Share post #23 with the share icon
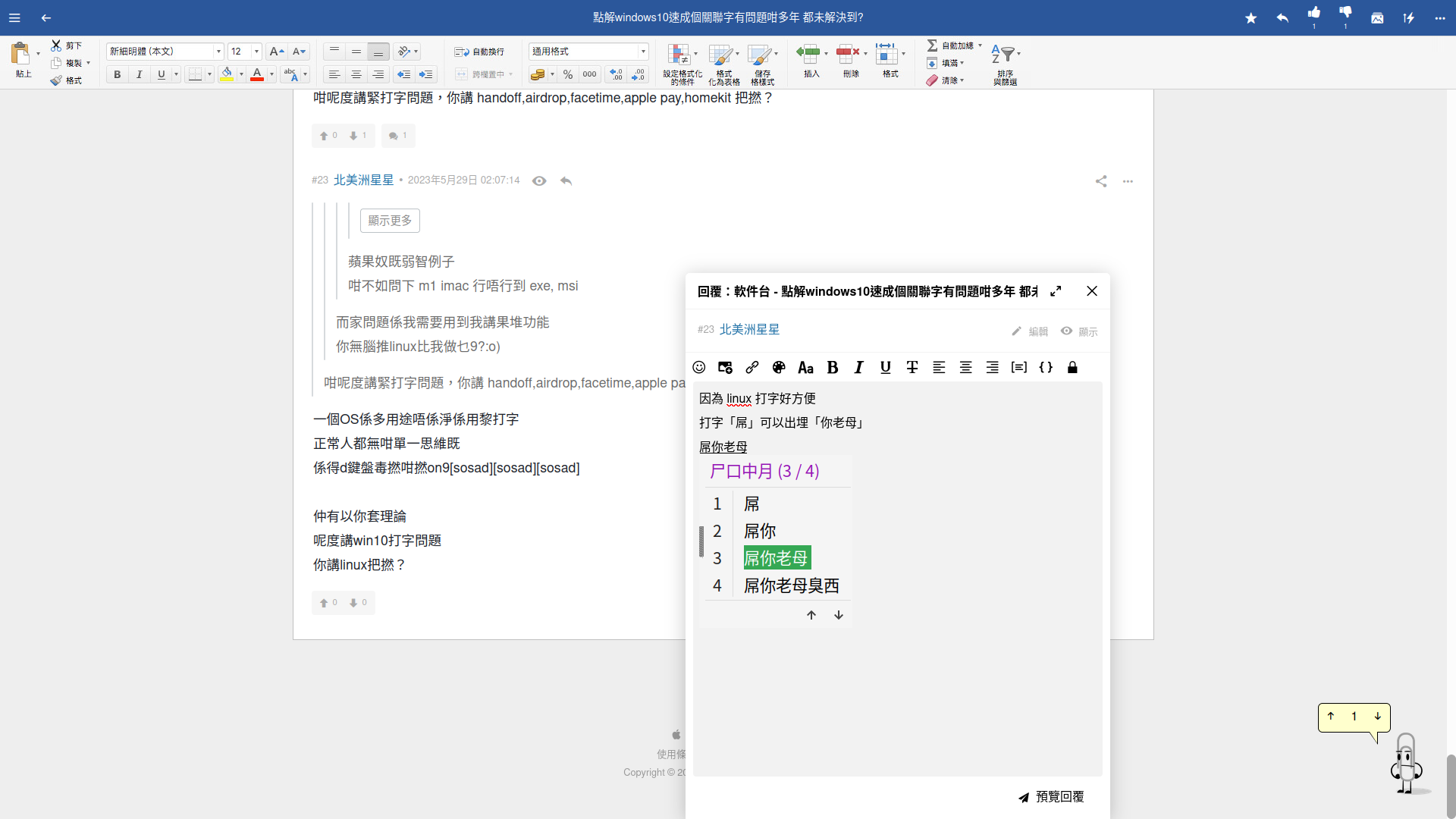Screen dimensions: 1456x819 (x=1101, y=181)
